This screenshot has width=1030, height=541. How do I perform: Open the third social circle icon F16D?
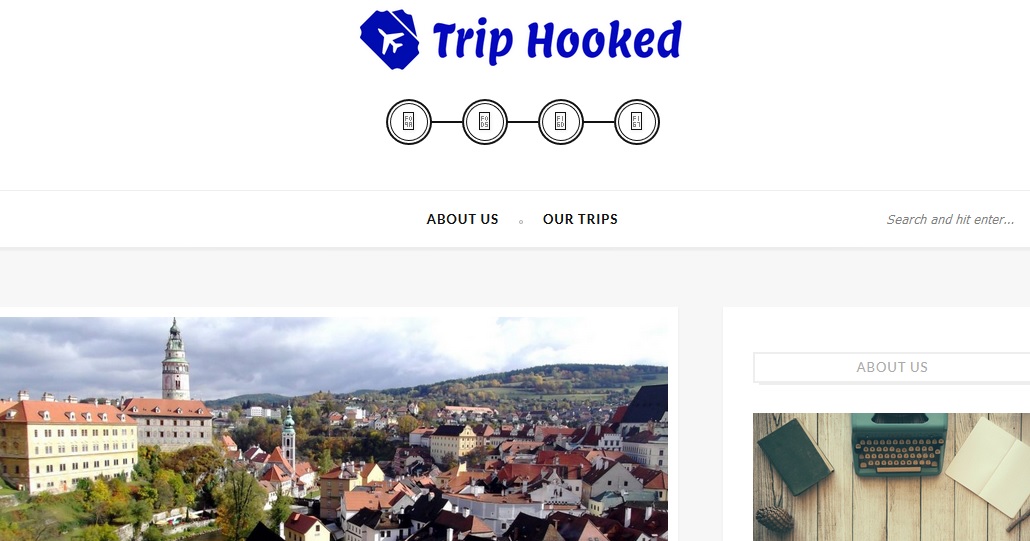pyautogui.click(x=560, y=122)
